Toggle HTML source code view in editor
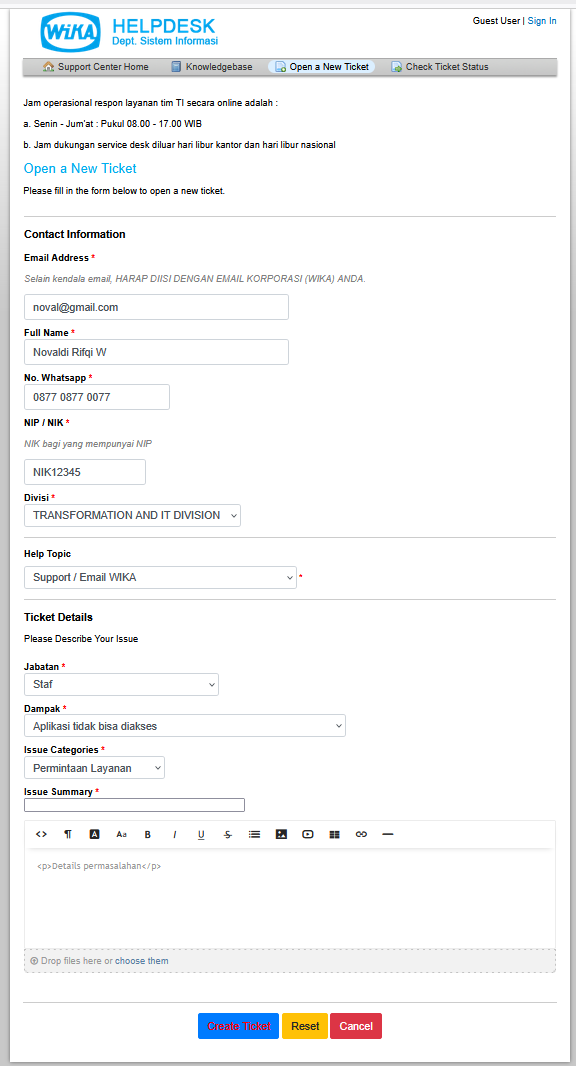The width and height of the screenshot is (576, 1066). coord(41,834)
